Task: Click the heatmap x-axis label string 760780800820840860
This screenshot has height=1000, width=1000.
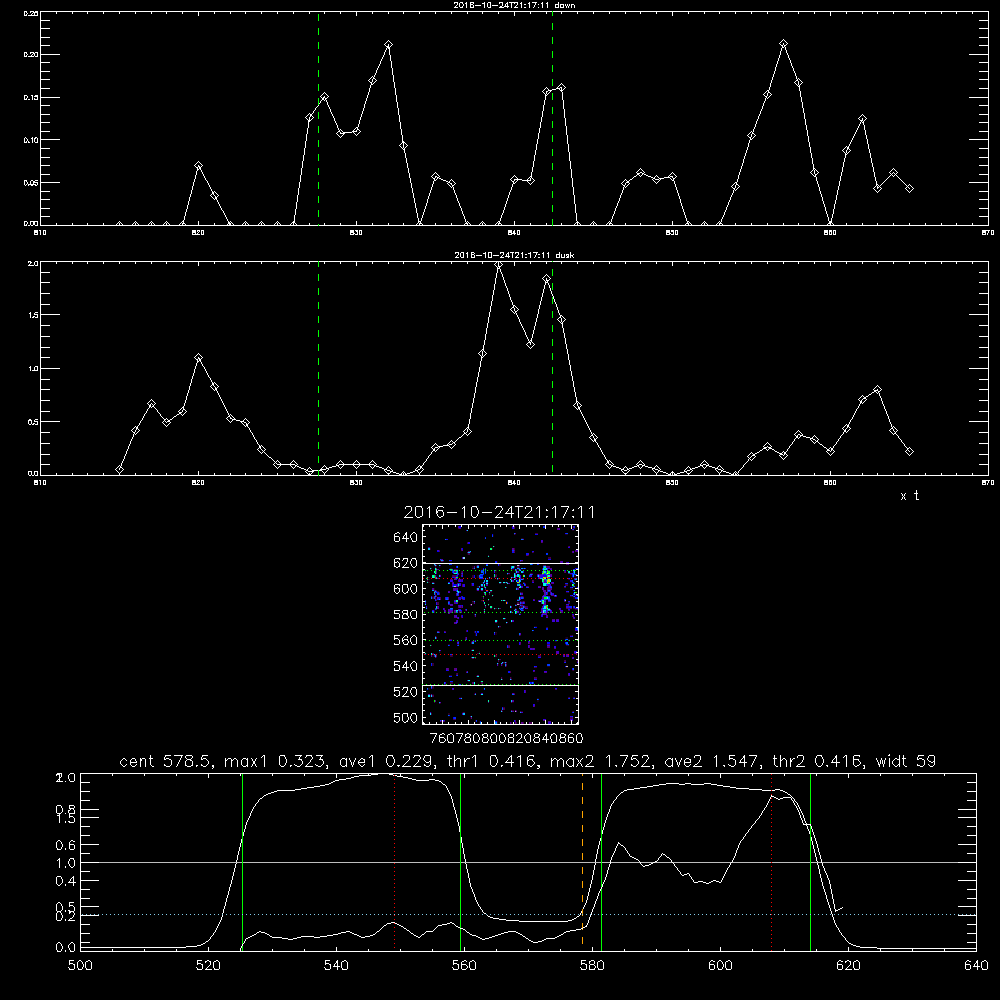Action: pyautogui.click(x=507, y=739)
